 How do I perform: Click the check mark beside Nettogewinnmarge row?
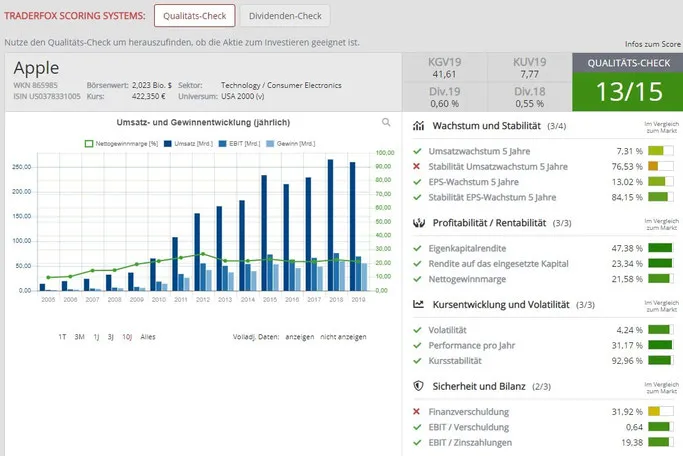[417, 279]
